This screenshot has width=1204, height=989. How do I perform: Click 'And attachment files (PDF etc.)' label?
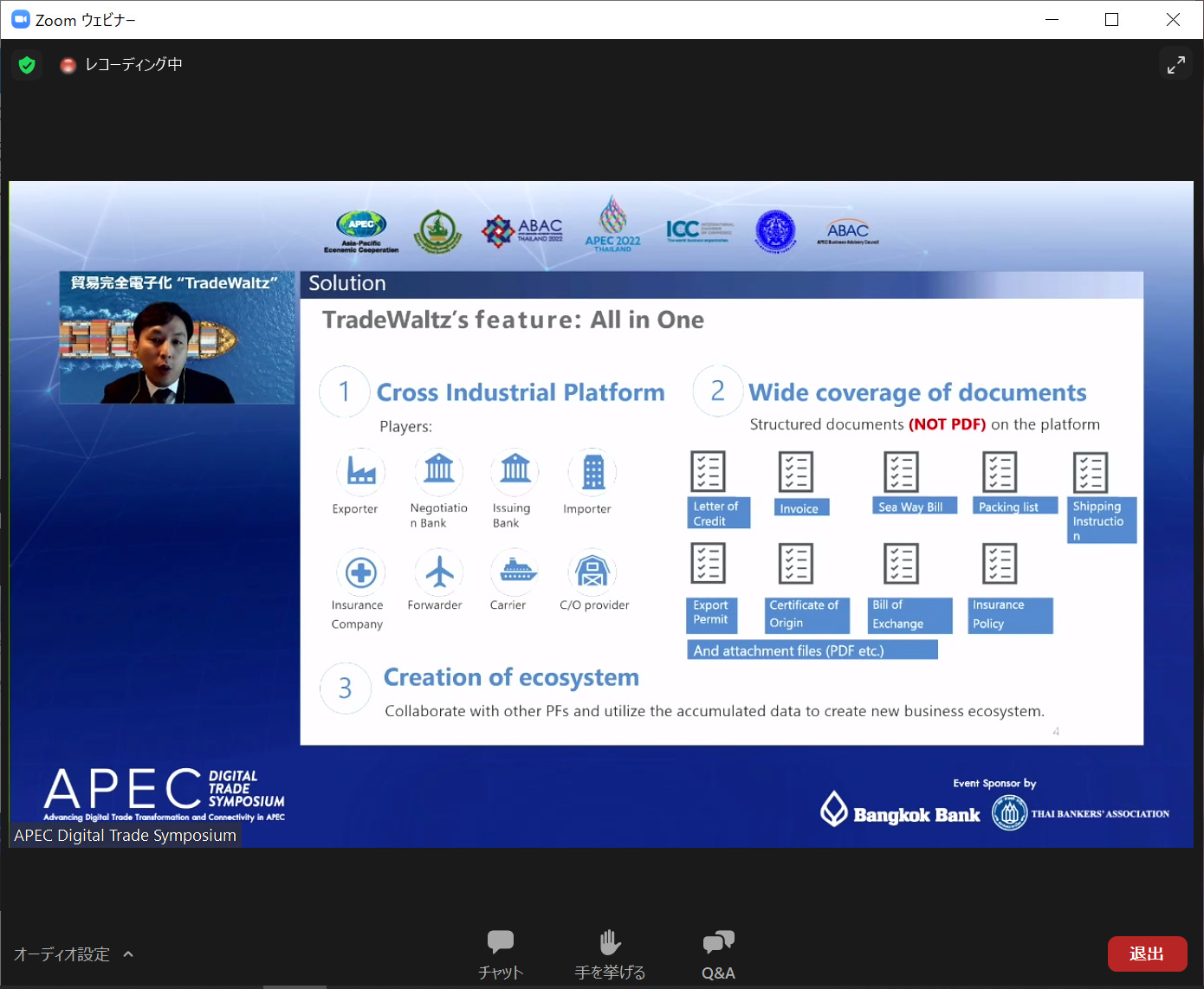[812, 650]
